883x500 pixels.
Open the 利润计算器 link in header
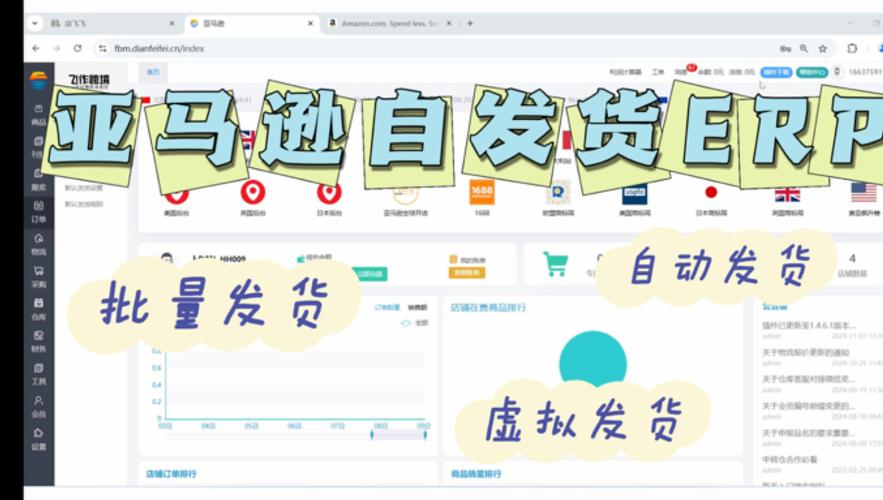[625, 72]
